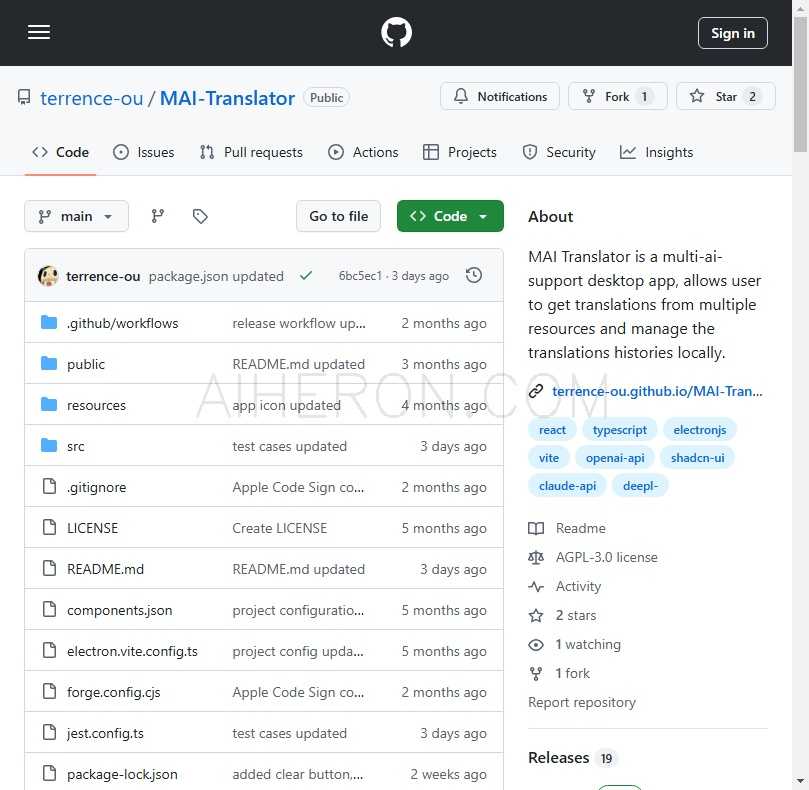Open the Projects tab
This screenshot has width=809, height=790.
click(x=459, y=152)
